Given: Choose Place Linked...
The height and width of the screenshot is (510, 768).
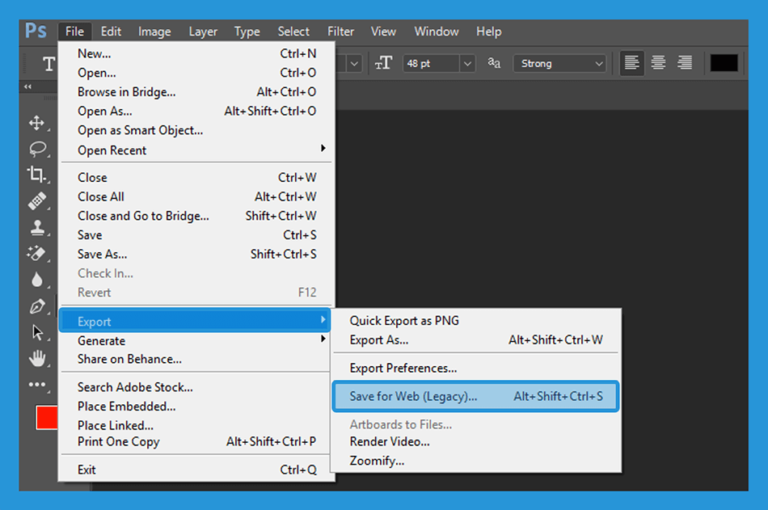Looking at the screenshot, I should [x=196, y=425].
